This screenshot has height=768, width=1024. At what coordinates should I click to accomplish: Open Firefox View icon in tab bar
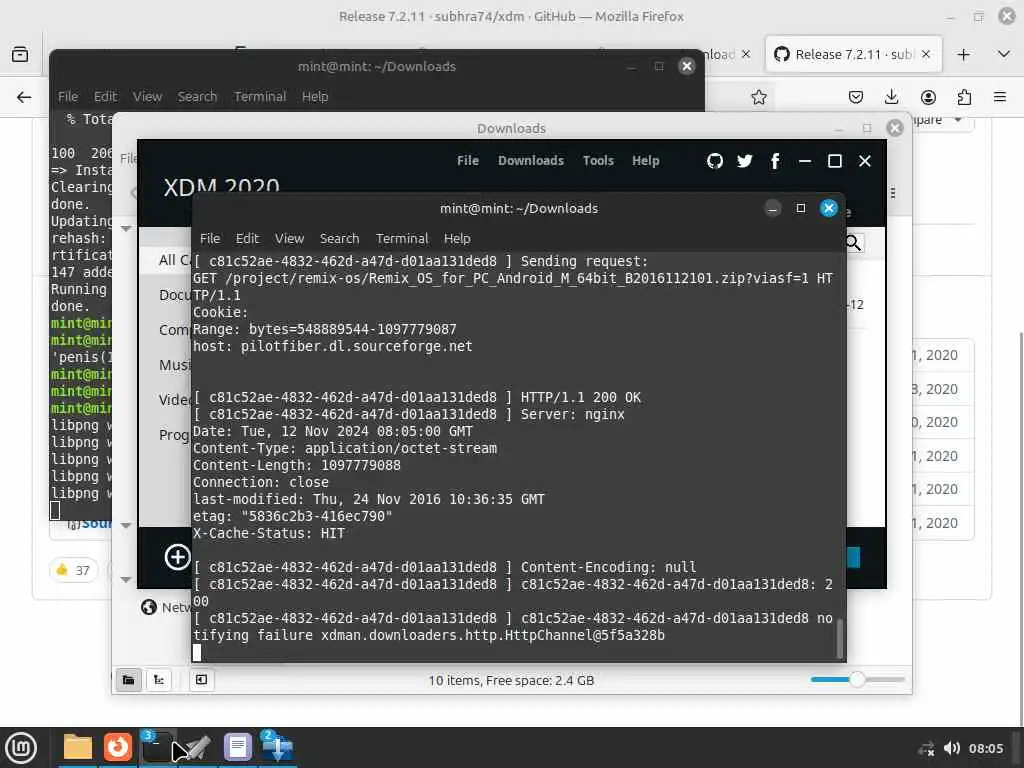20,54
